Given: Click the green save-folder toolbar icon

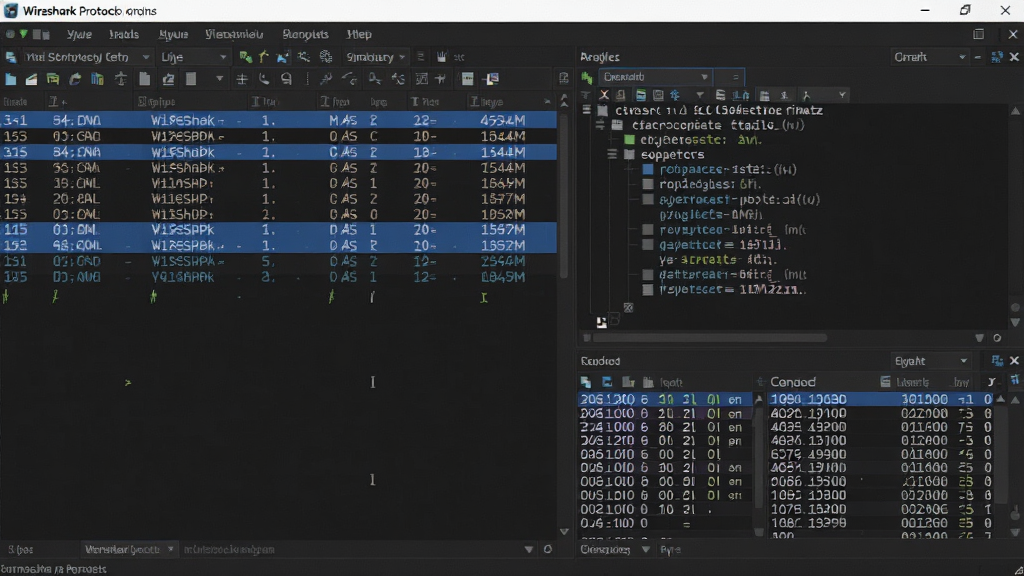Looking at the screenshot, I should [53, 79].
